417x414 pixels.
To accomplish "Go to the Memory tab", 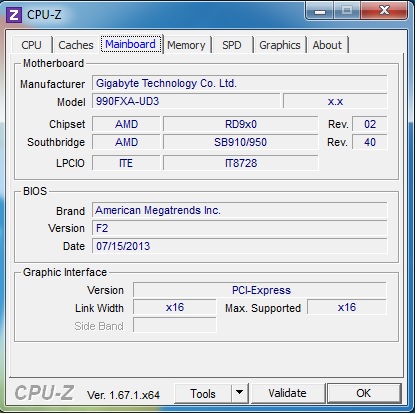I will pos(186,45).
